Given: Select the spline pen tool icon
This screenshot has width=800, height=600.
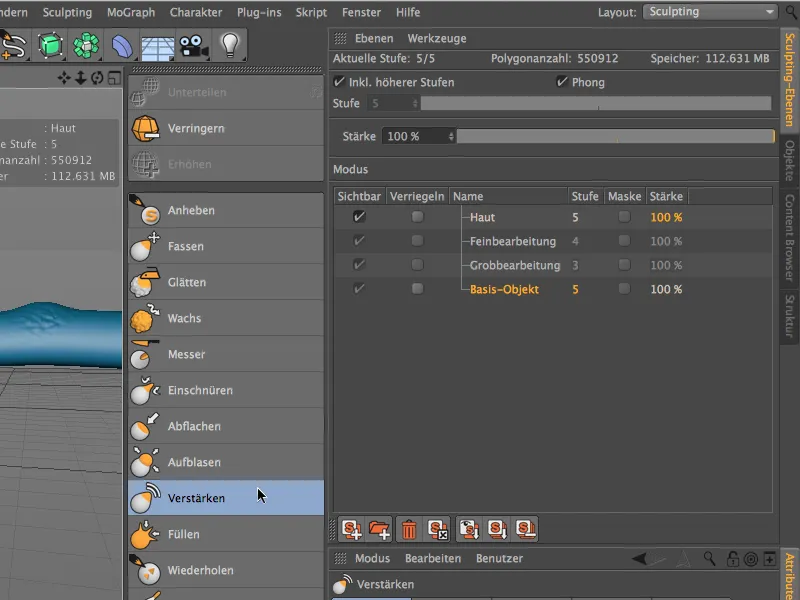Looking at the screenshot, I should tap(13, 46).
